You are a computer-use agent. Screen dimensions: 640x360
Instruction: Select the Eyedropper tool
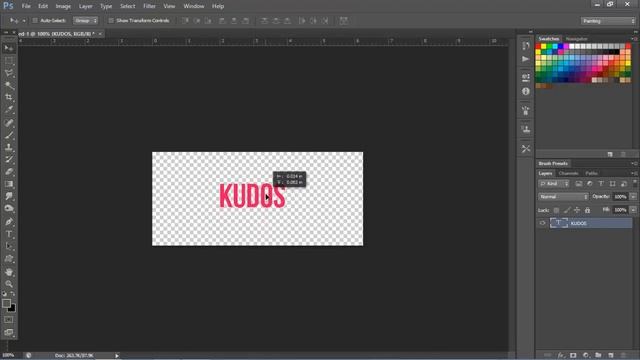tap(9, 110)
